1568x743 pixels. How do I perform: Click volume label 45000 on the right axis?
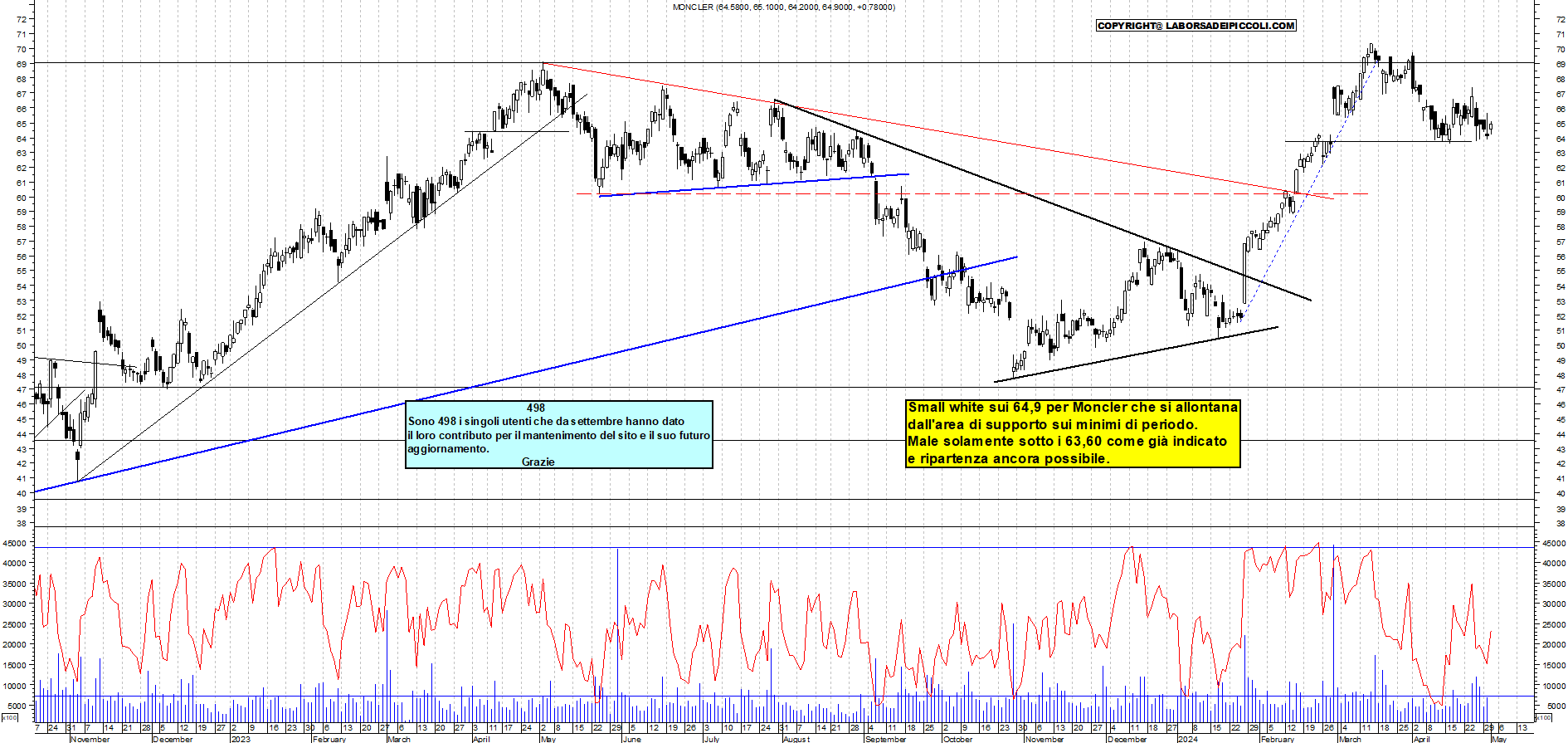pyautogui.click(x=1553, y=543)
